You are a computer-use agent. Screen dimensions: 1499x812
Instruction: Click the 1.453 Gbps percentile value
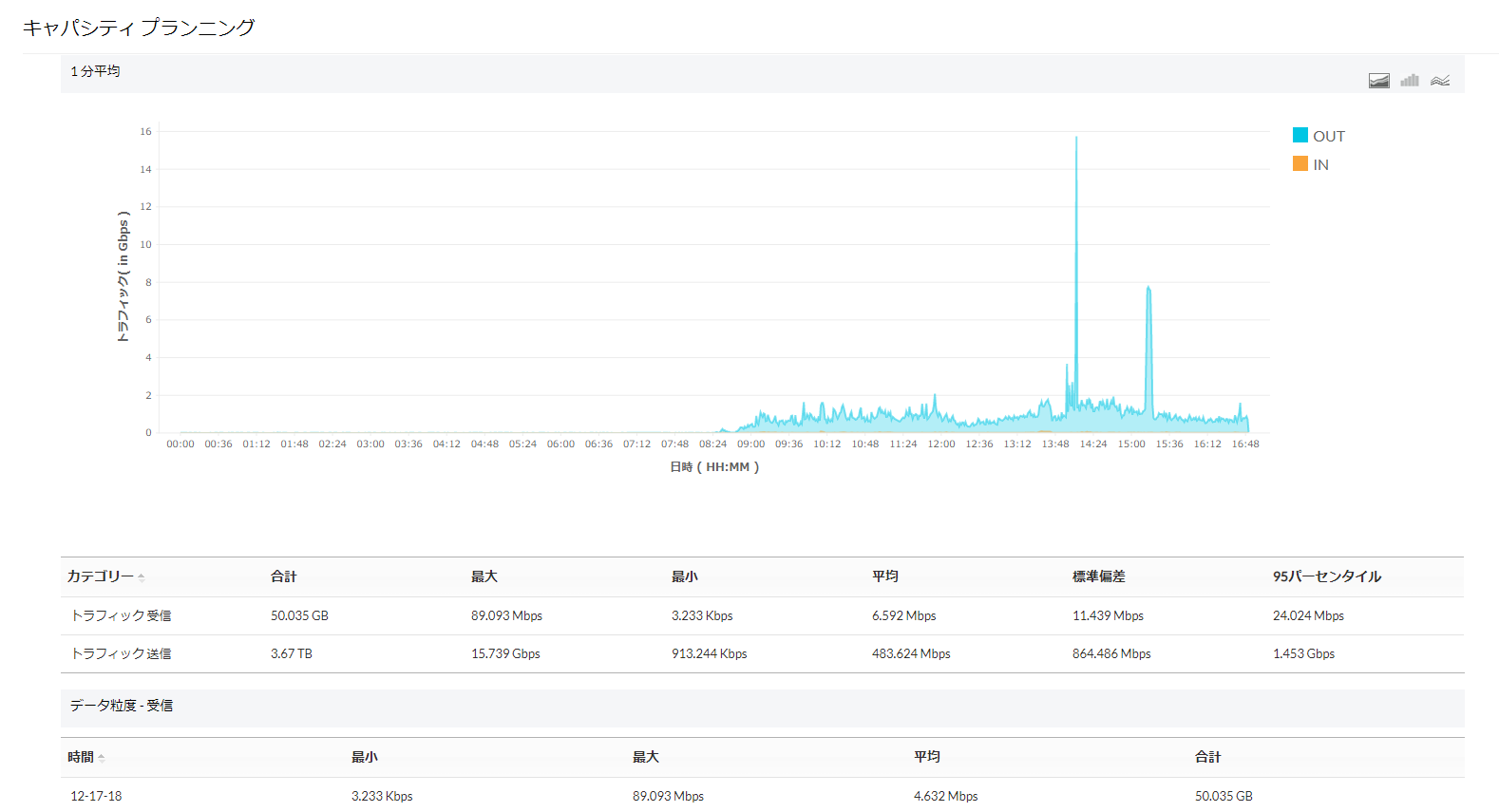coord(1303,653)
